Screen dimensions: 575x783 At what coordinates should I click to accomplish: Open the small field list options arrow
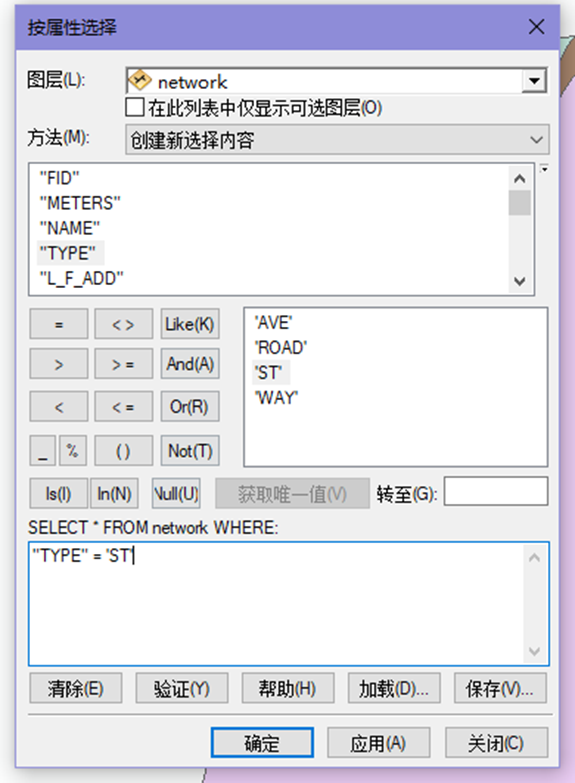tap(545, 169)
